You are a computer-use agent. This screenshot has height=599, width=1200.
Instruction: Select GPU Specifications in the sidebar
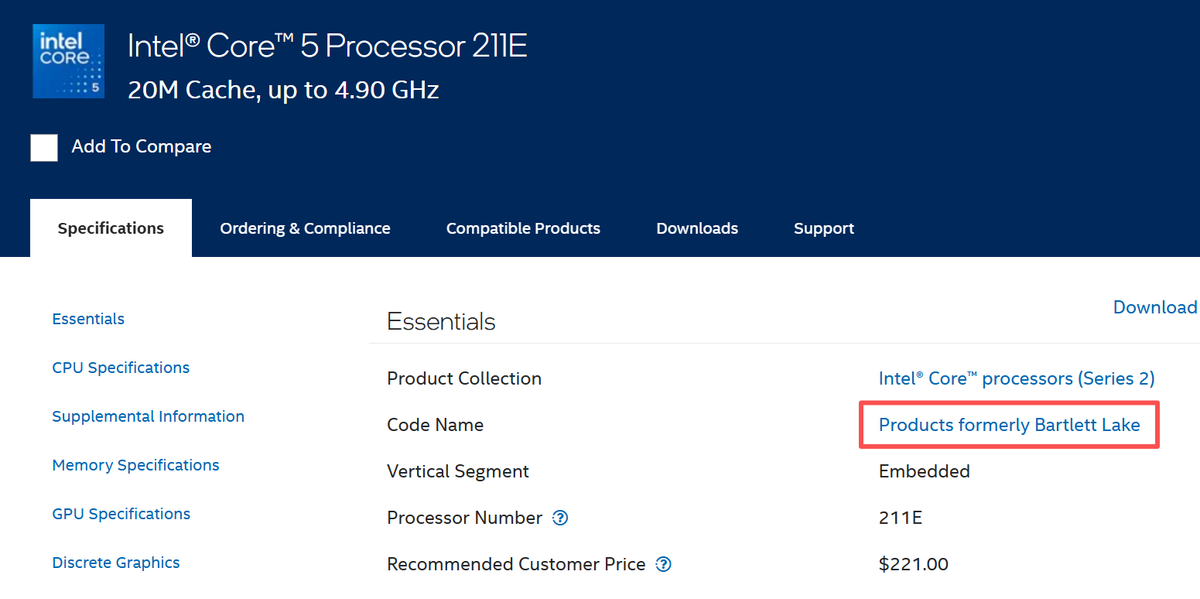pyautogui.click(x=120, y=514)
